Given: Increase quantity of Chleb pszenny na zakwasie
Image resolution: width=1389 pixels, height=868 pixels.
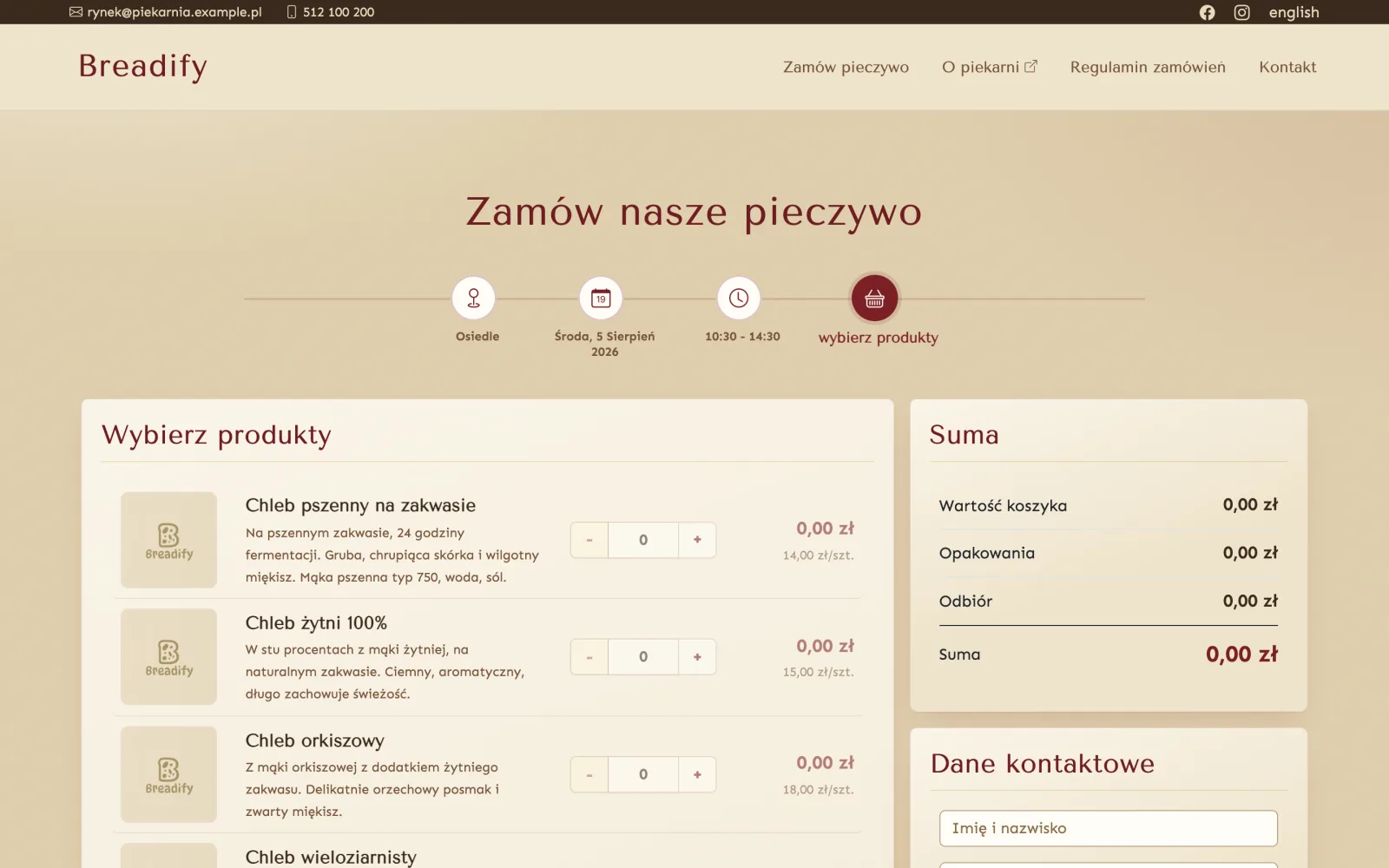Looking at the screenshot, I should pos(697,540).
